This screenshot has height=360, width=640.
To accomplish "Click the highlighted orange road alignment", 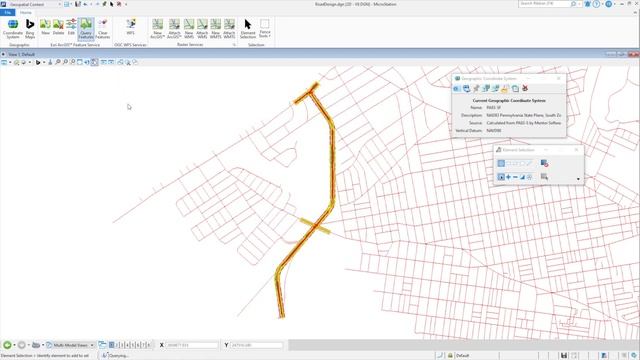I will [332, 163].
